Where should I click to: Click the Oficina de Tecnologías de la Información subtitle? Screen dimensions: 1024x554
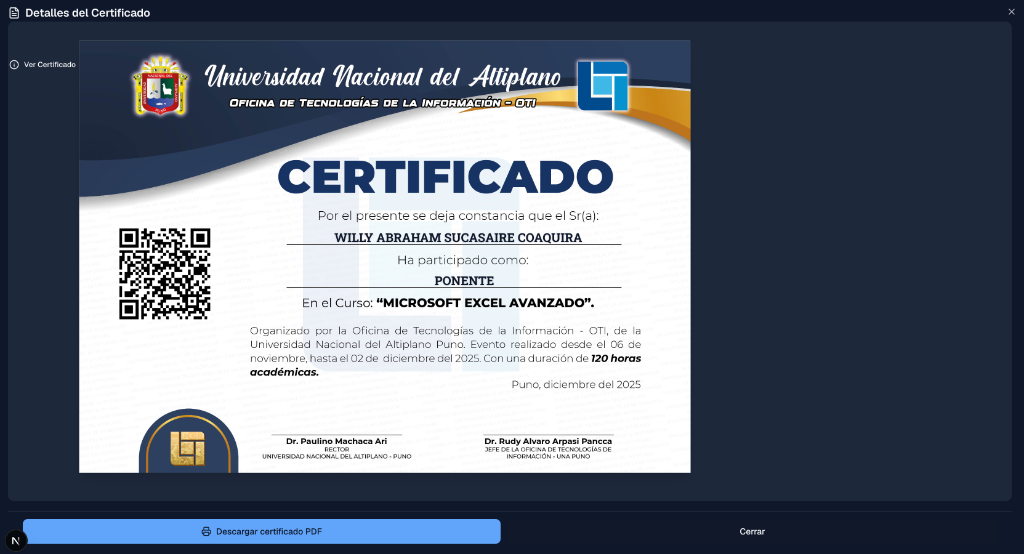click(383, 103)
